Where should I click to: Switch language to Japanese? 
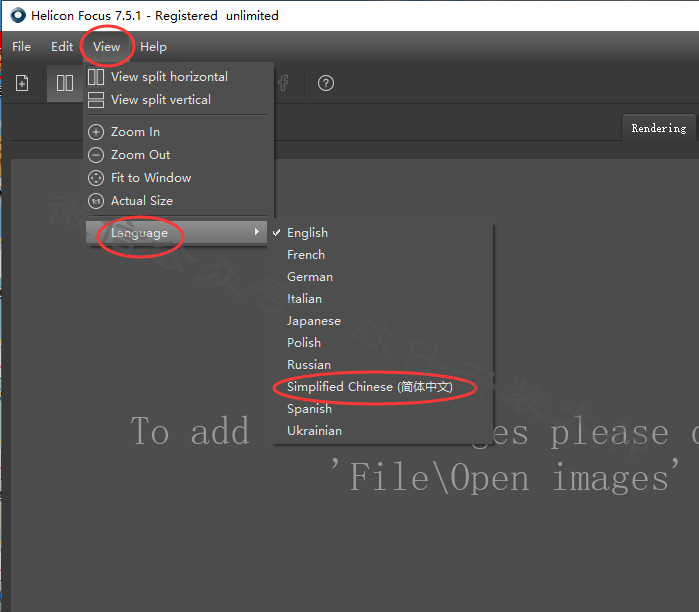383,321
